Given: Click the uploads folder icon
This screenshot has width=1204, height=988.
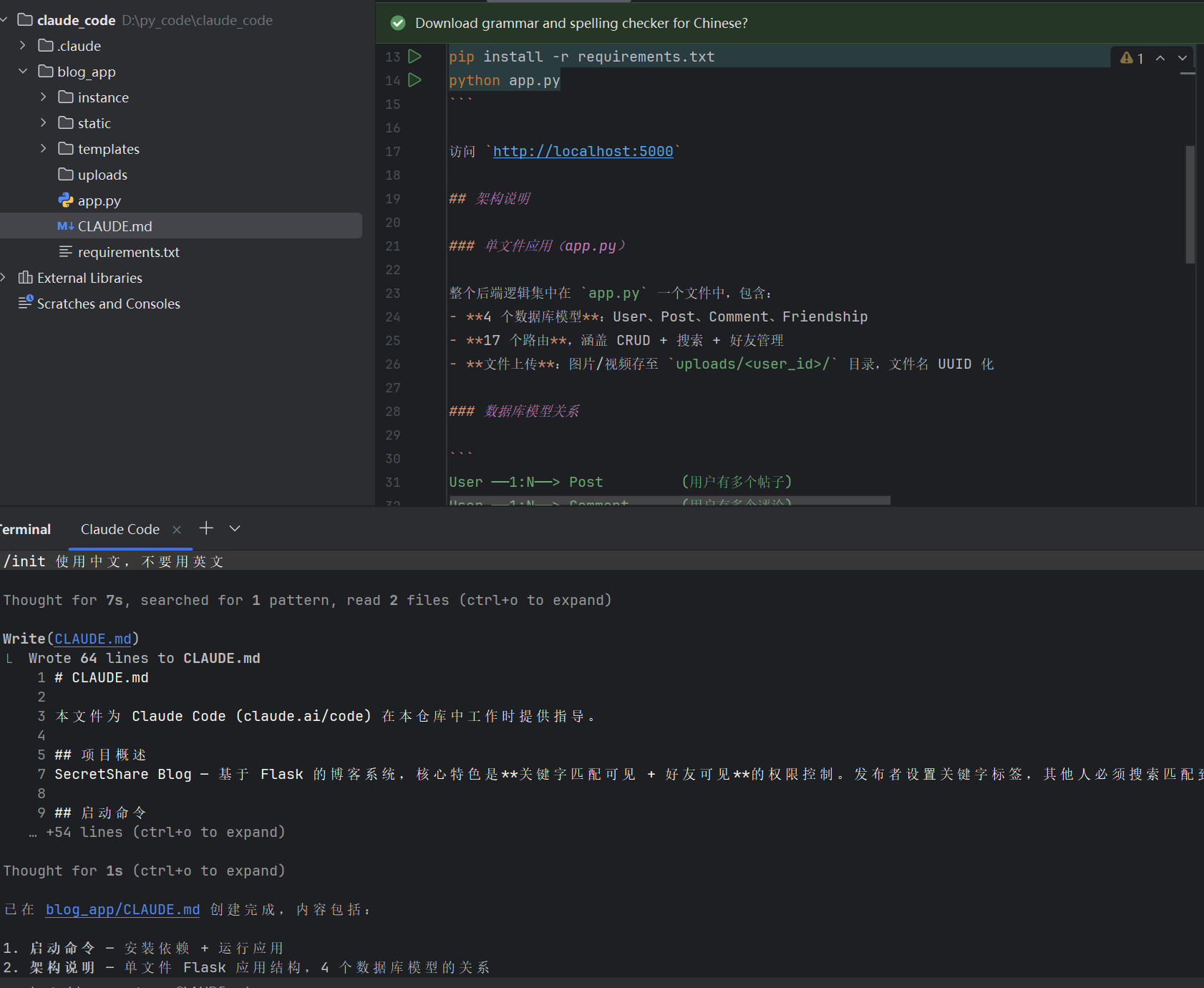Looking at the screenshot, I should [x=66, y=175].
